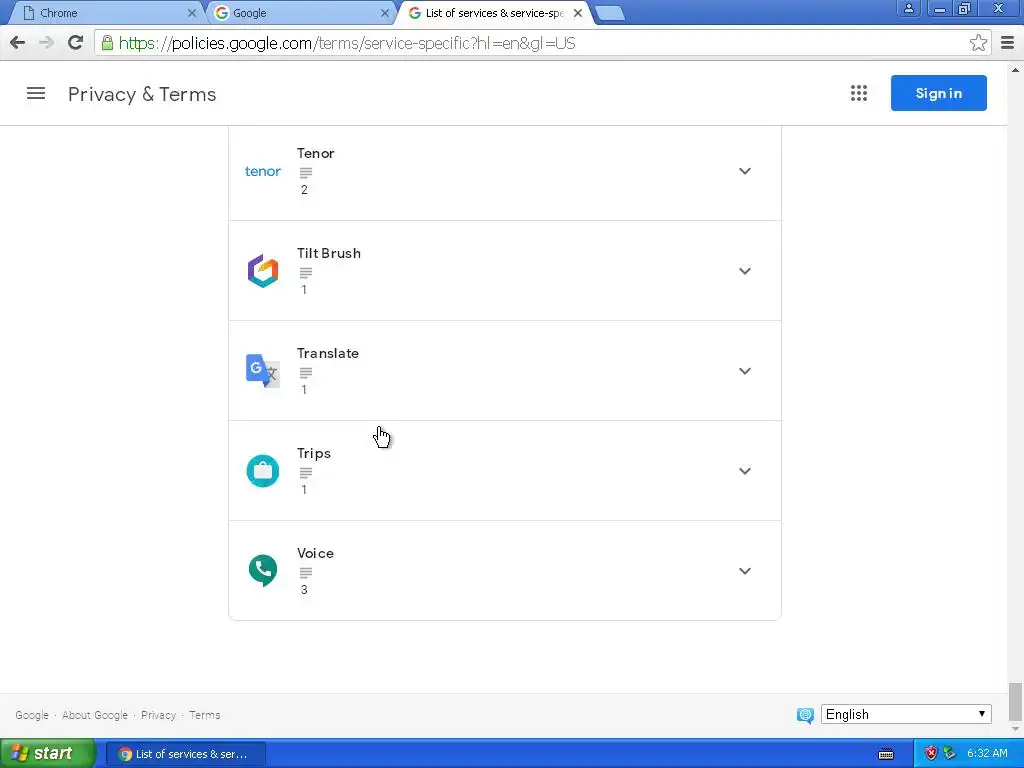1024x768 pixels.
Task: Click the Trips service name
Action: (x=313, y=453)
